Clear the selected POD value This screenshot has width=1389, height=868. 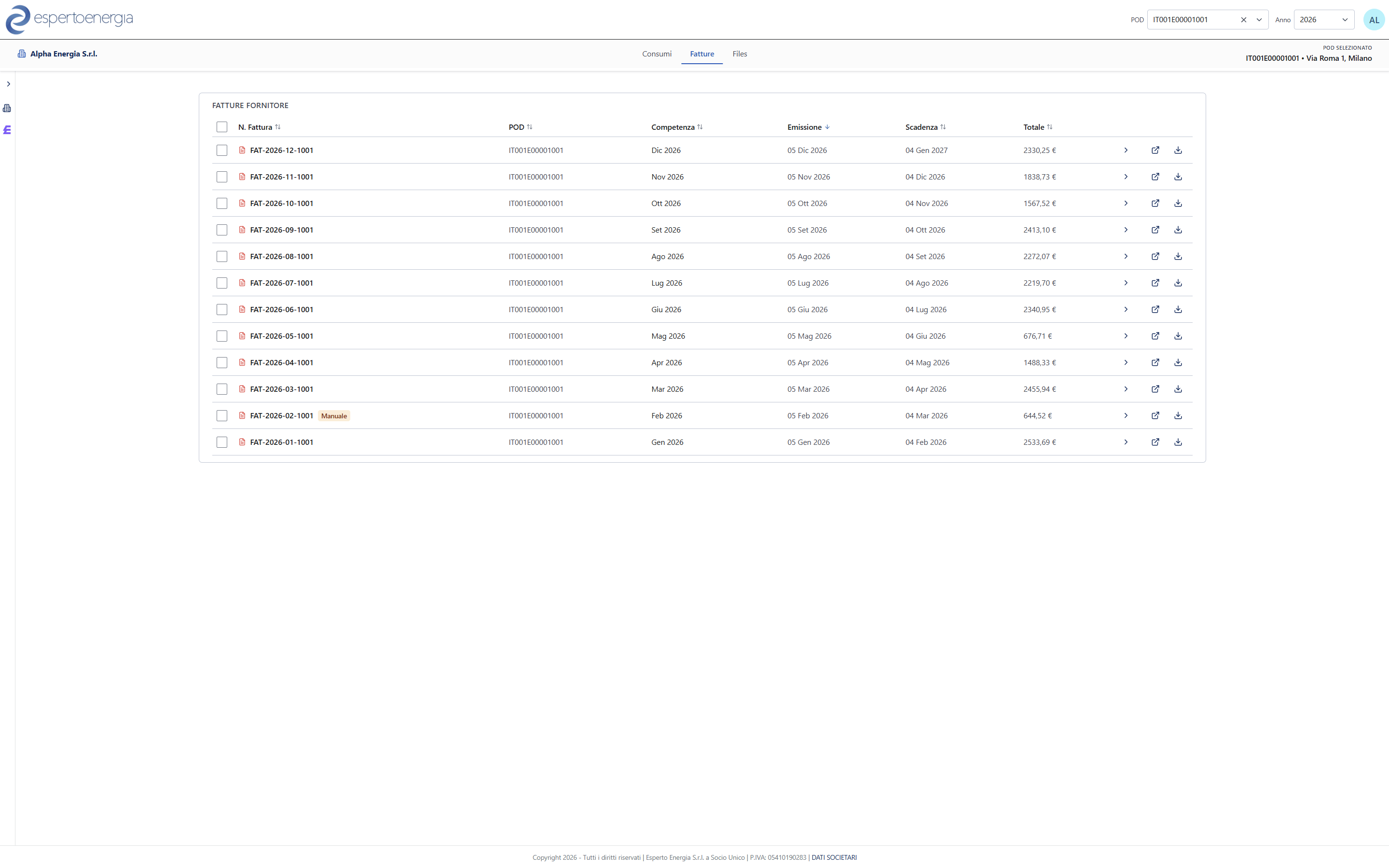1243,19
